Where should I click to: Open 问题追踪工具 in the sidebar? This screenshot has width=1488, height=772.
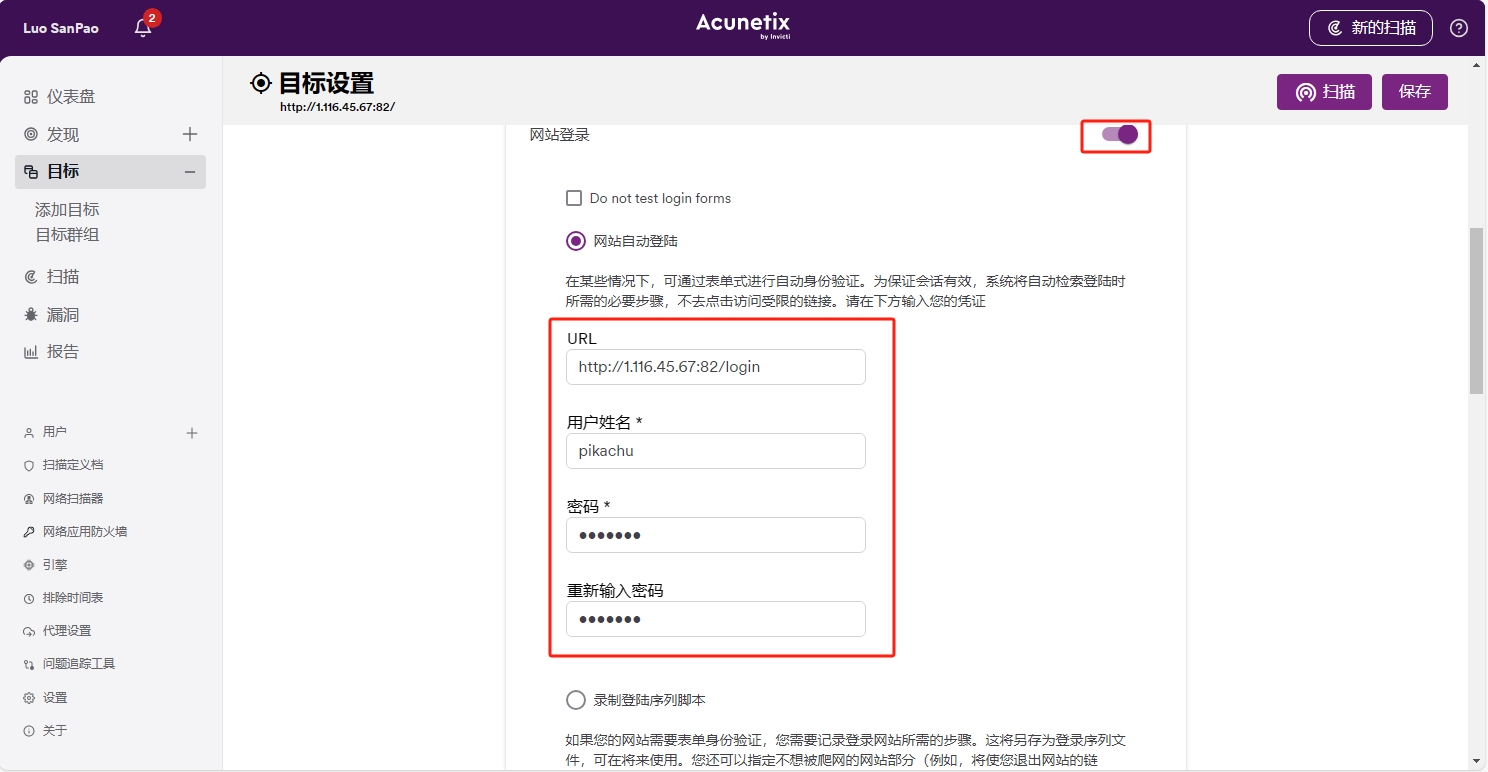coord(79,664)
